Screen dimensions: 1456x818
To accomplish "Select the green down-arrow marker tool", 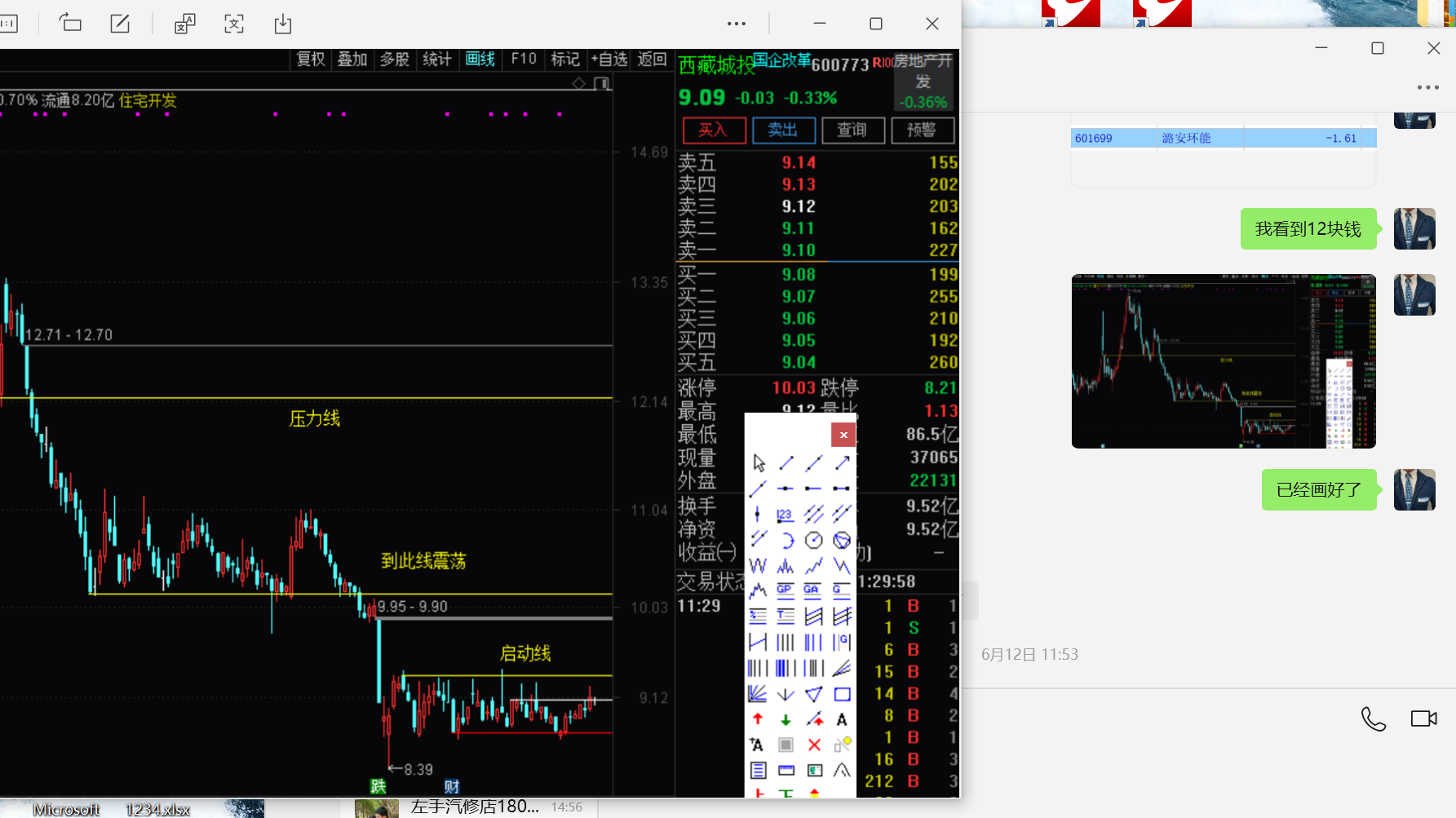I will pyautogui.click(x=786, y=719).
